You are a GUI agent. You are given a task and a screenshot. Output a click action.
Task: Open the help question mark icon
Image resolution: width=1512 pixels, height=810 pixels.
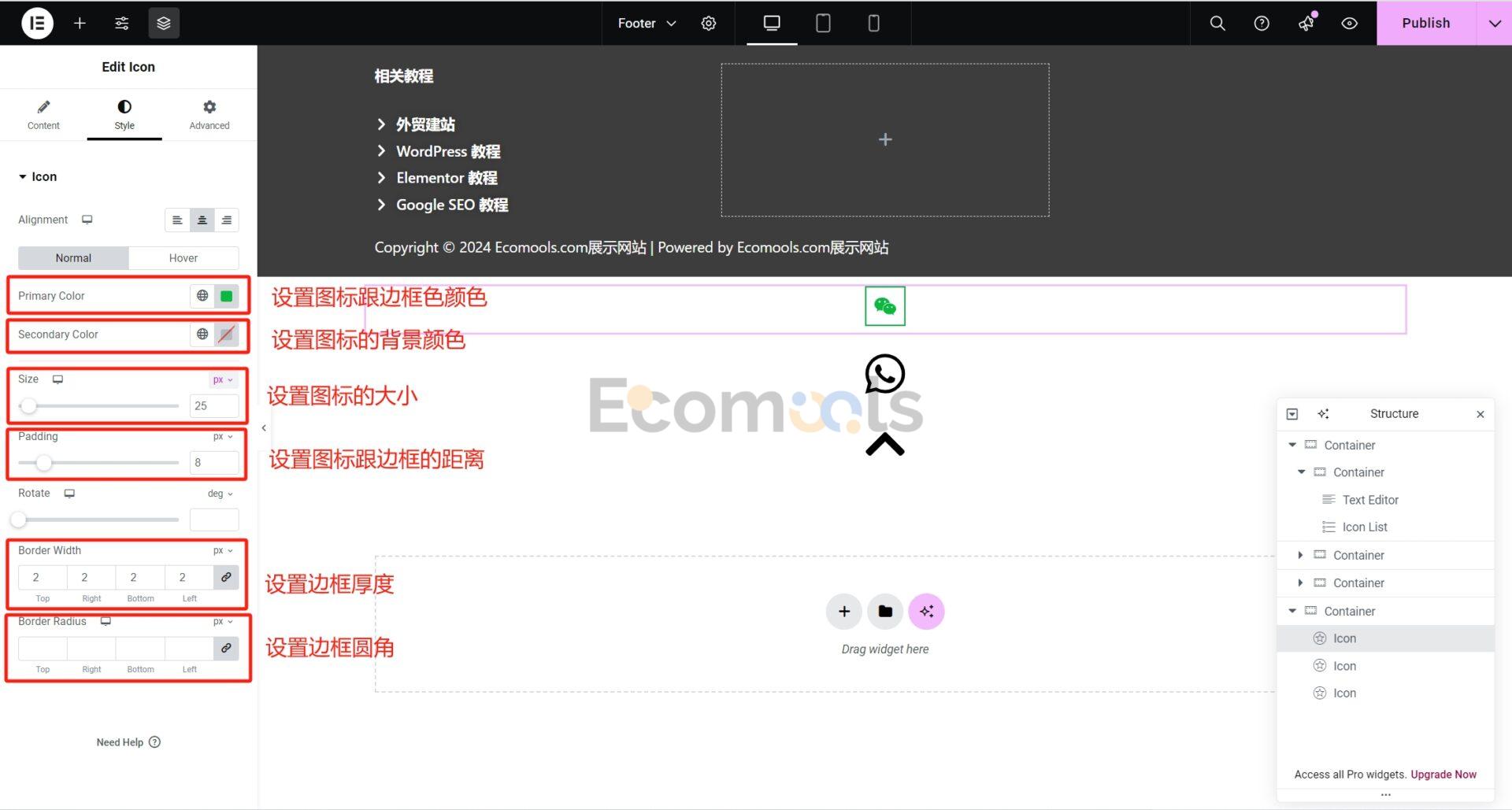pos(1262,23)
